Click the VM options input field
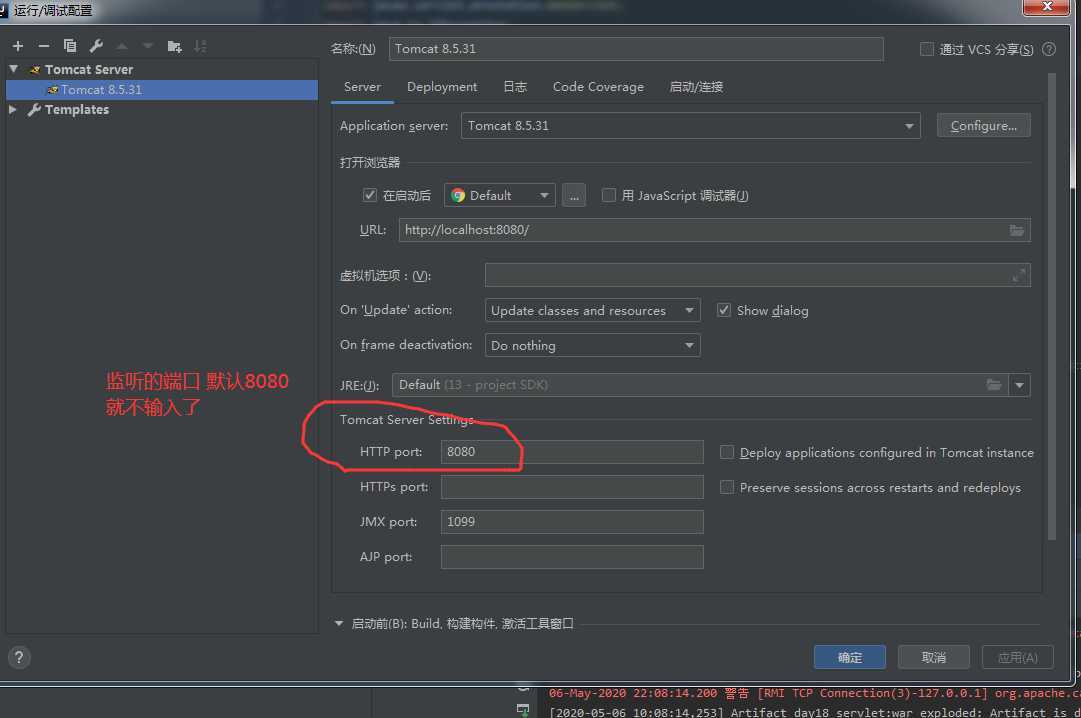This screenshot has height=718, width=1081. 758,275
